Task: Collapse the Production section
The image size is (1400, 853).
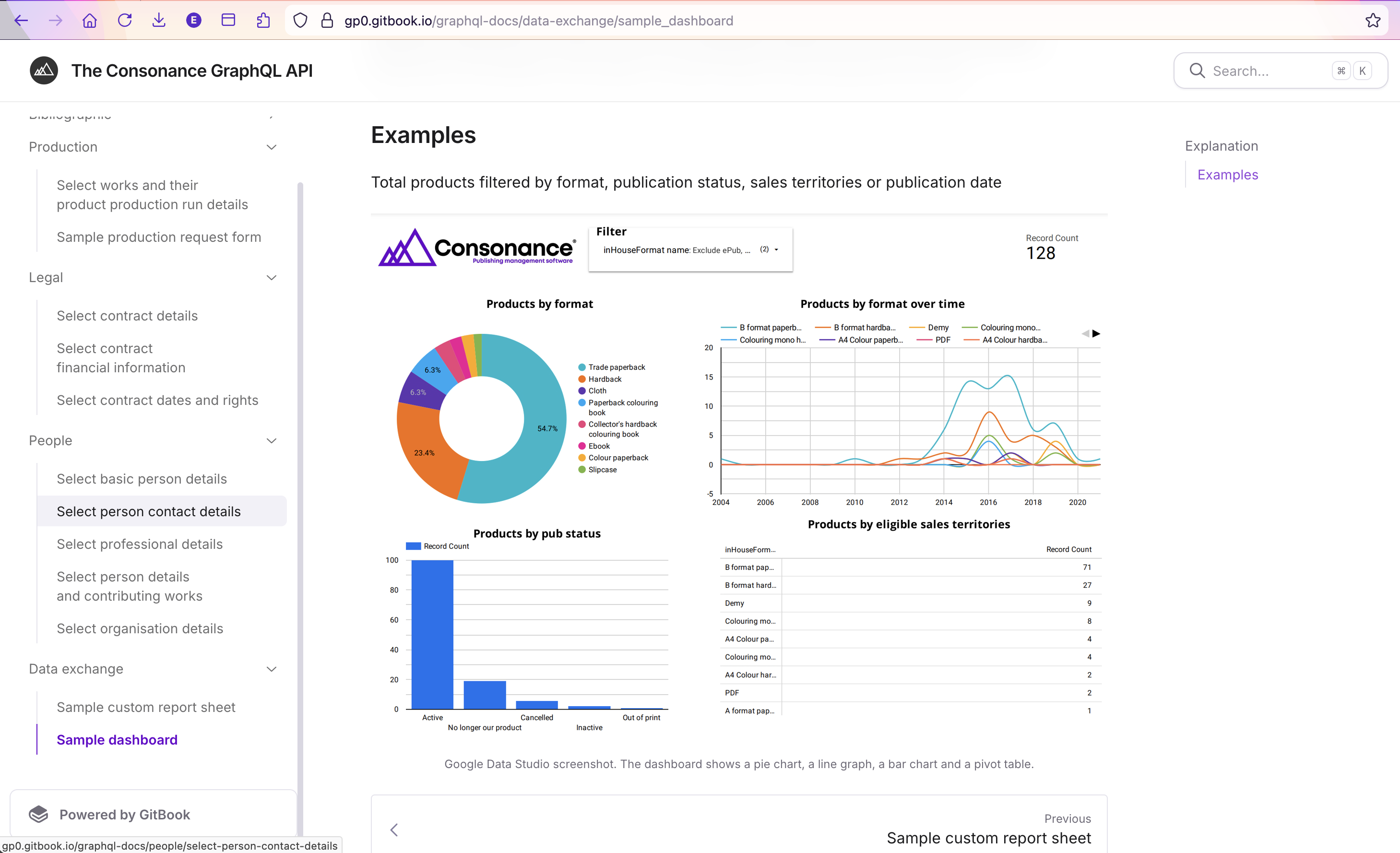Action: (272, 147)
